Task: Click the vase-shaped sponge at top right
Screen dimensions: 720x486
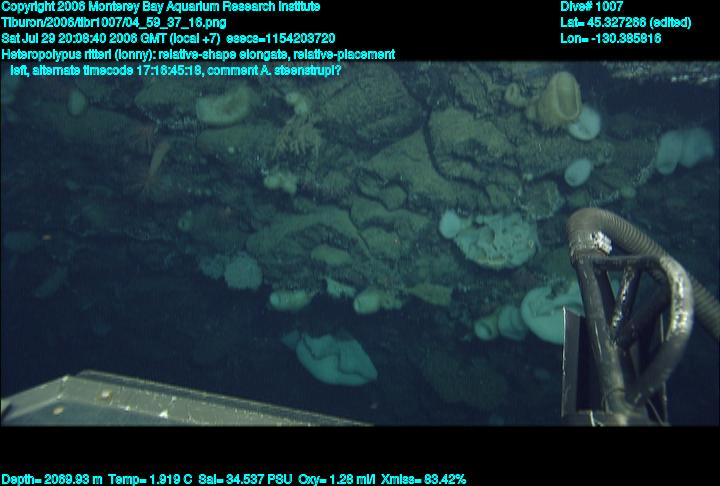Action: (558, 98)
